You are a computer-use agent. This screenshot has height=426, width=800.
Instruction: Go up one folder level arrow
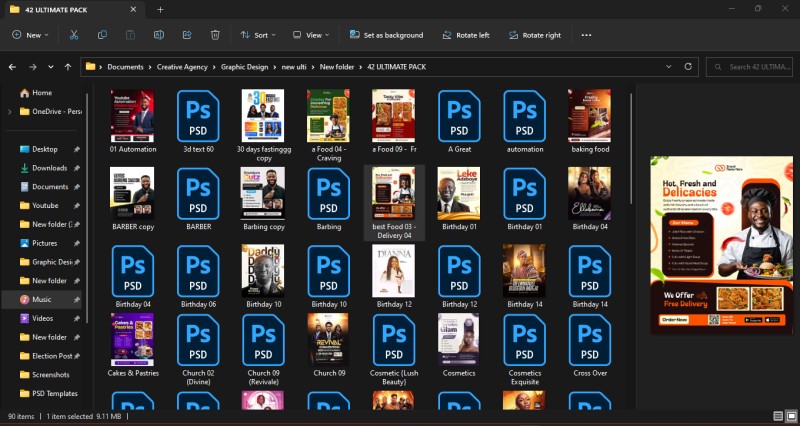click(x=68, y=67)
